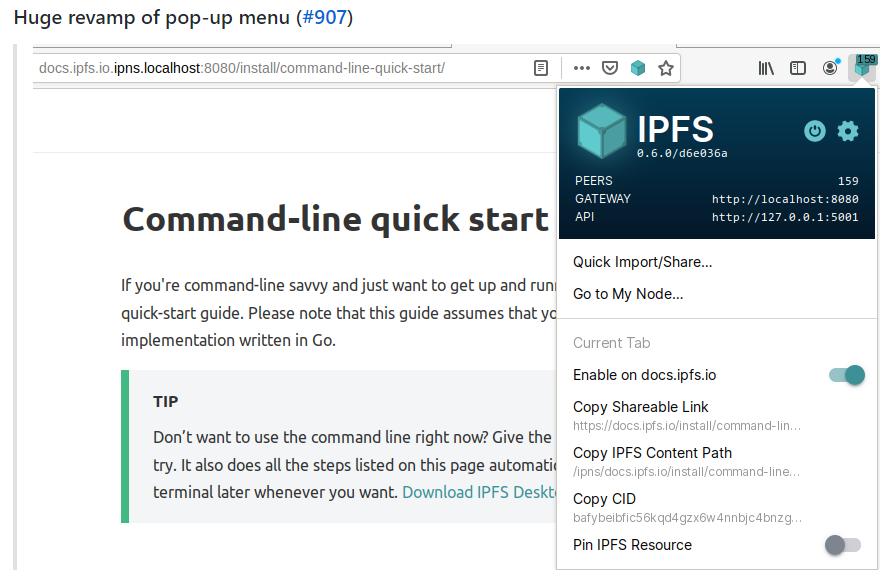
Task: Open page actions three-dot menu
Action: click(581, 68)
